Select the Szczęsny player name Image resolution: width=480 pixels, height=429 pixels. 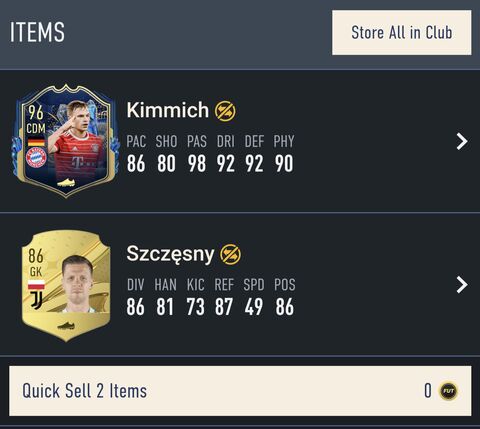point(170,254)
